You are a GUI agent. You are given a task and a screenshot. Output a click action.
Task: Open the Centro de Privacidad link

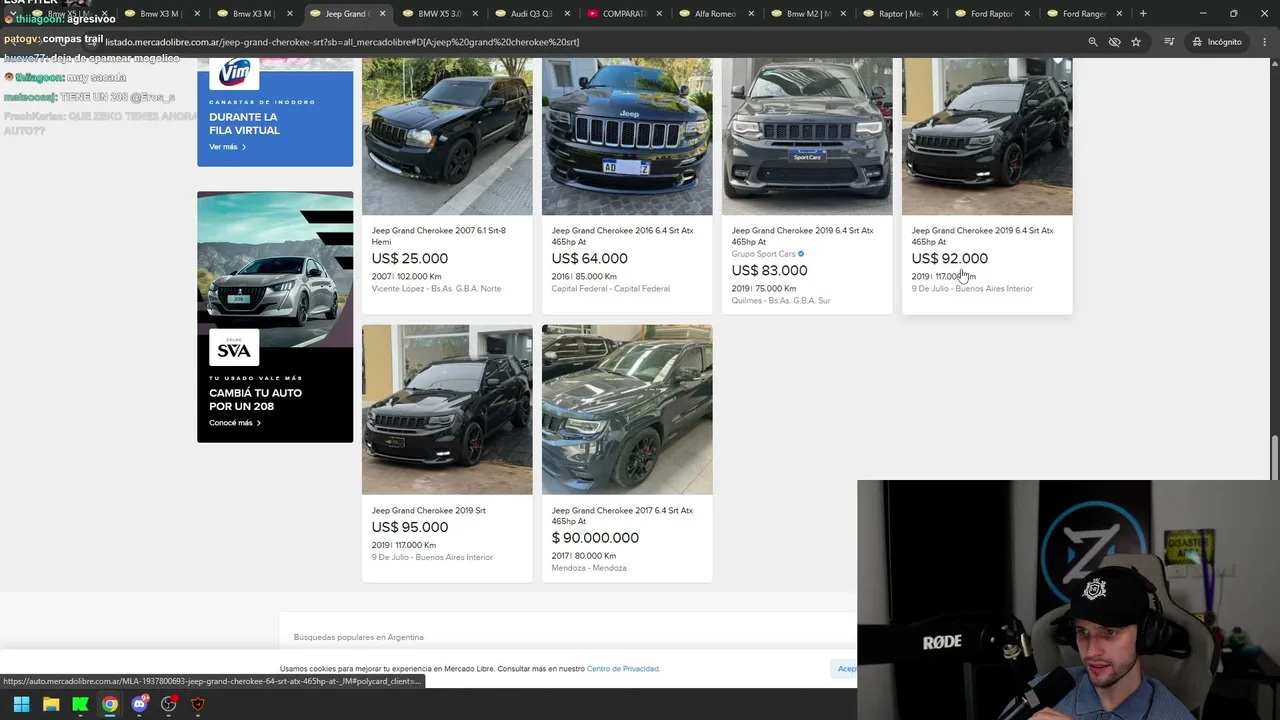(x=623, y=669)
